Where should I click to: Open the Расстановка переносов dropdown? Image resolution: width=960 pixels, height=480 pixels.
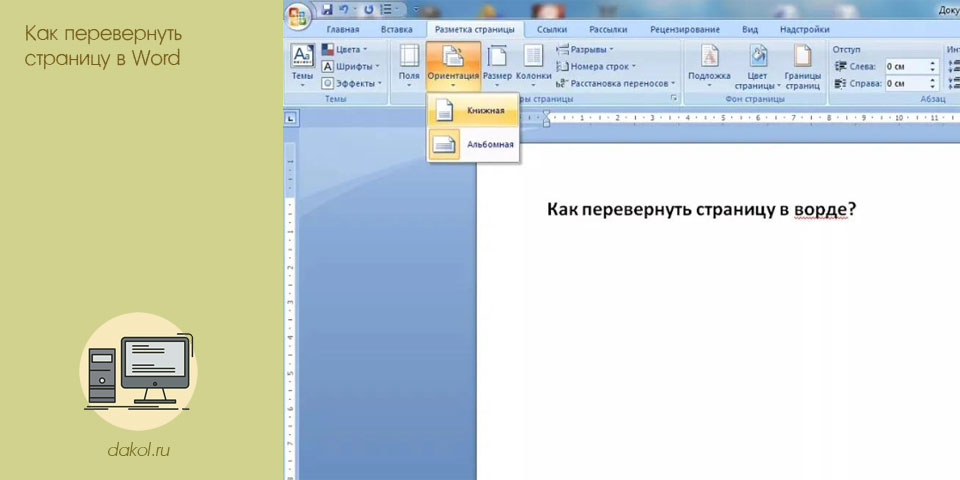615,83
